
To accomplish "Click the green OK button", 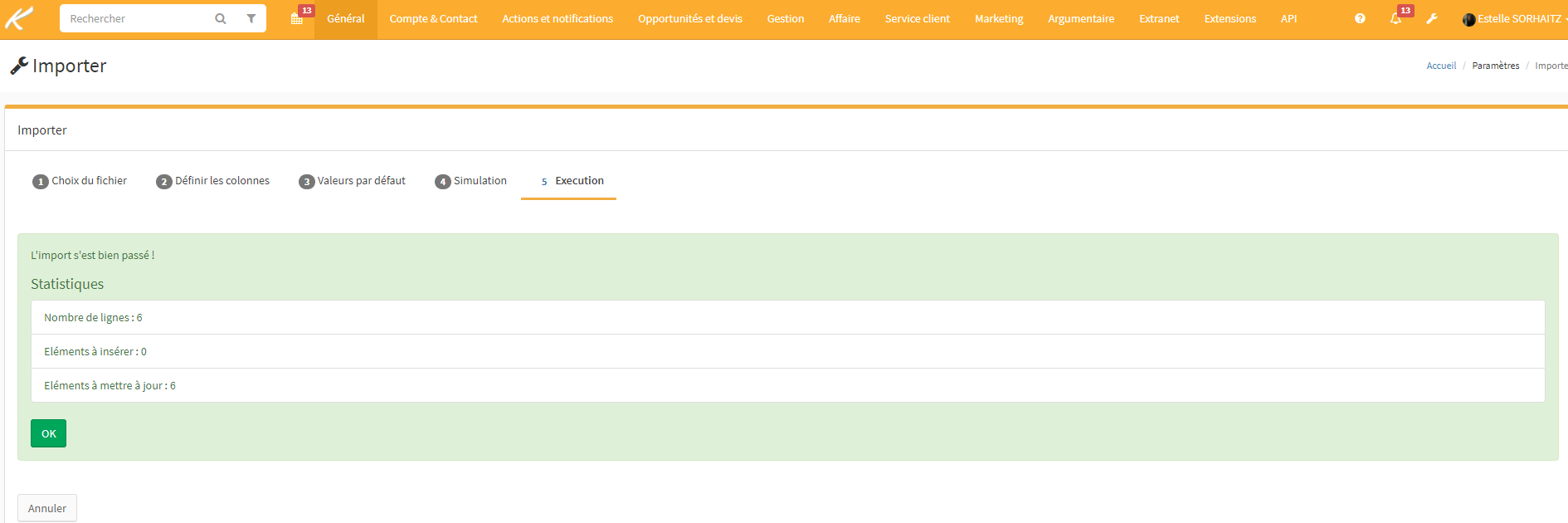I will pos(48,433).
